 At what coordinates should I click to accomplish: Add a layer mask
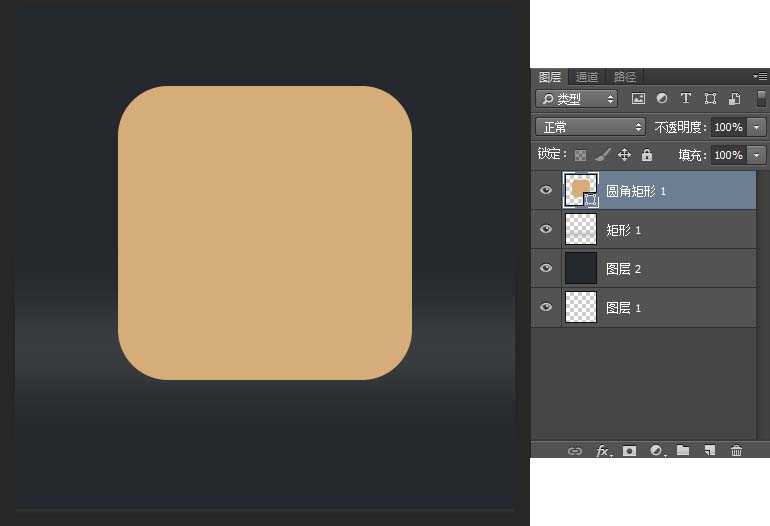[x=629, y=451]
